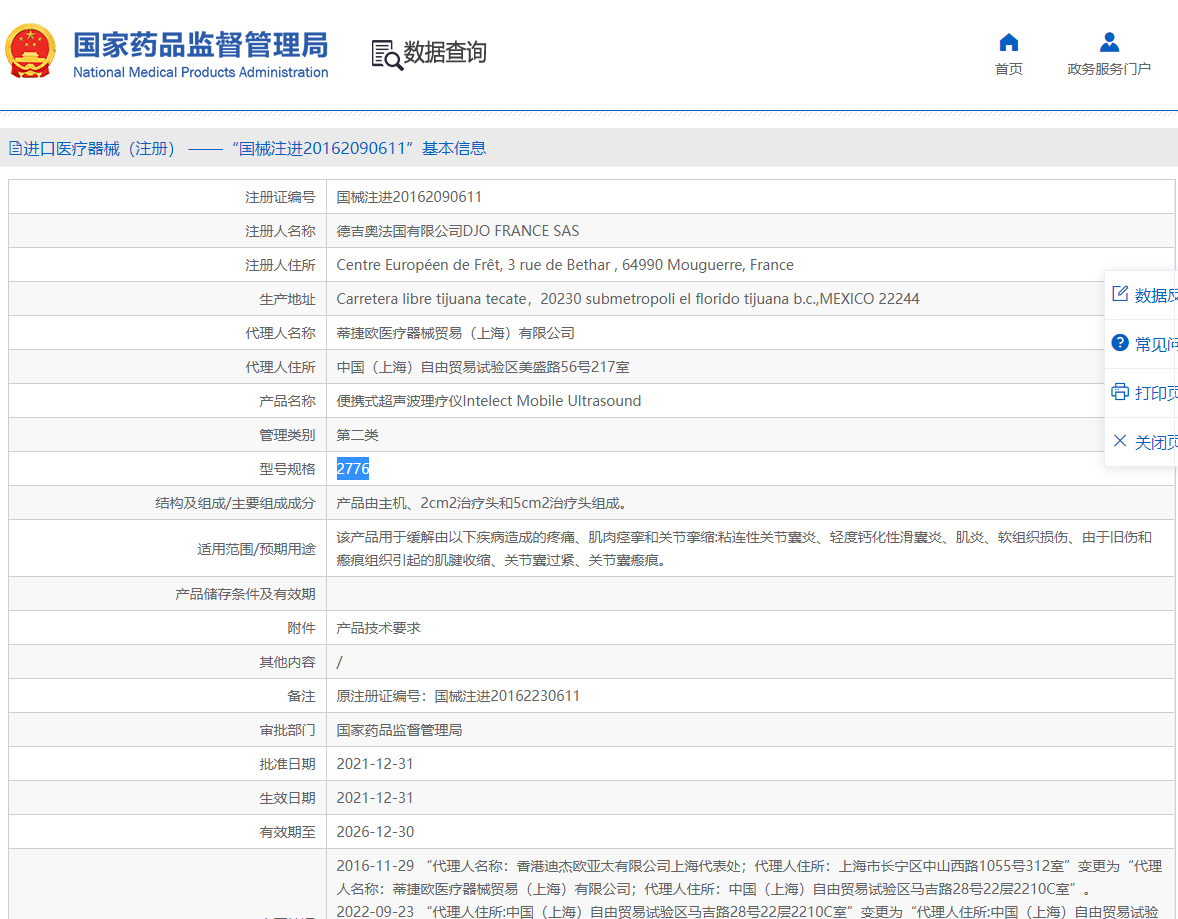Click the 产品名称 row label

point(287,401)
